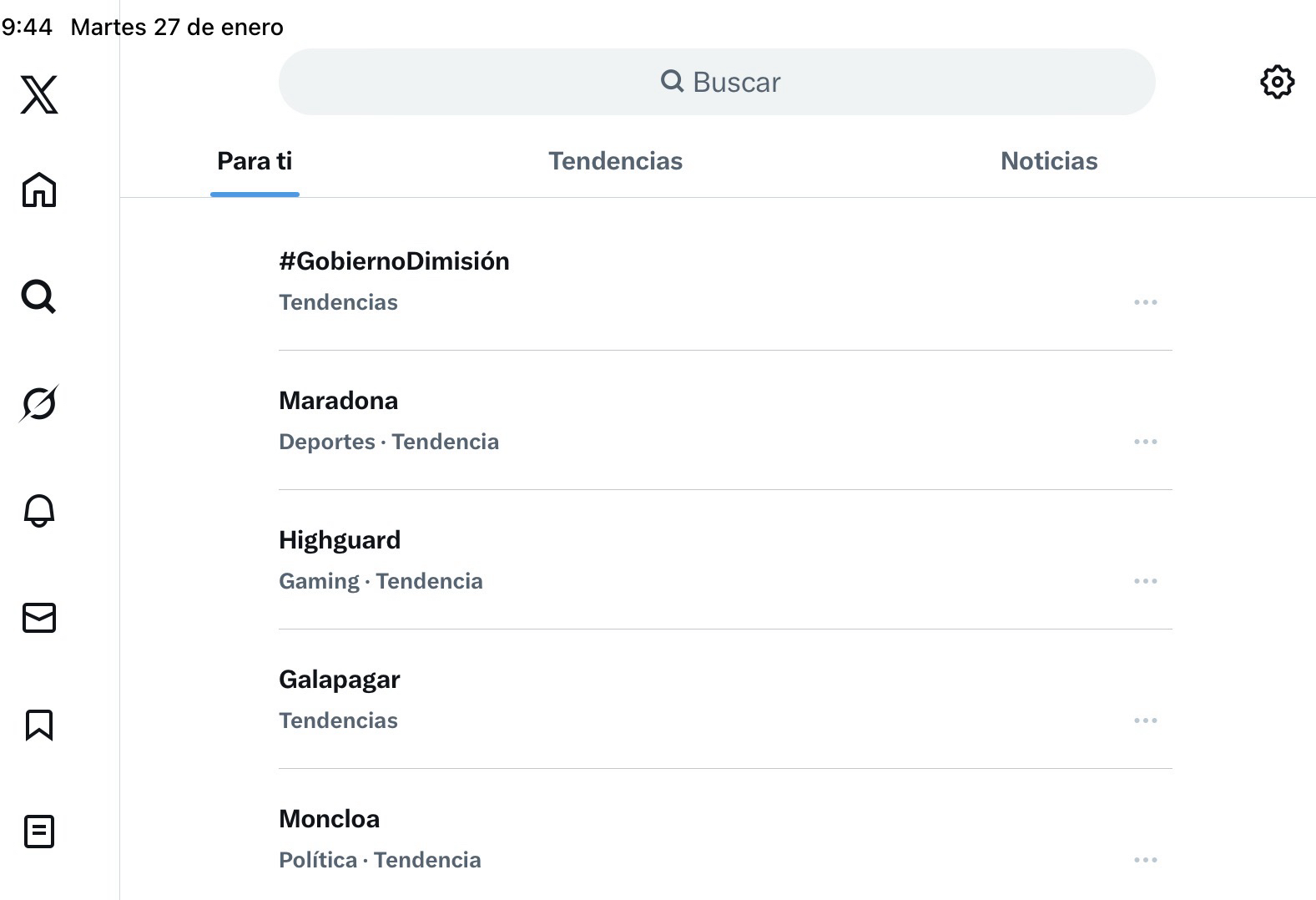Open the trends settings gear icon
The image size is (1316, 900).
coord(1277,82)
